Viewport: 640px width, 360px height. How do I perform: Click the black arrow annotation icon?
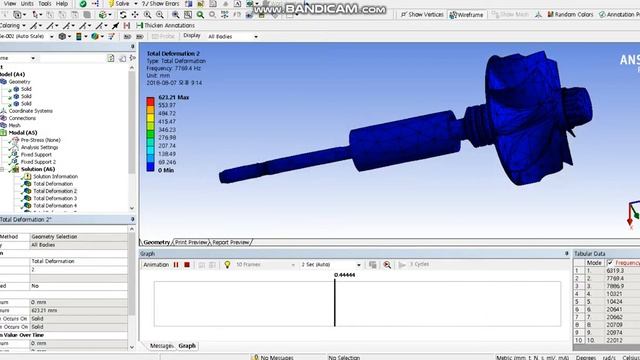point(116,25)
